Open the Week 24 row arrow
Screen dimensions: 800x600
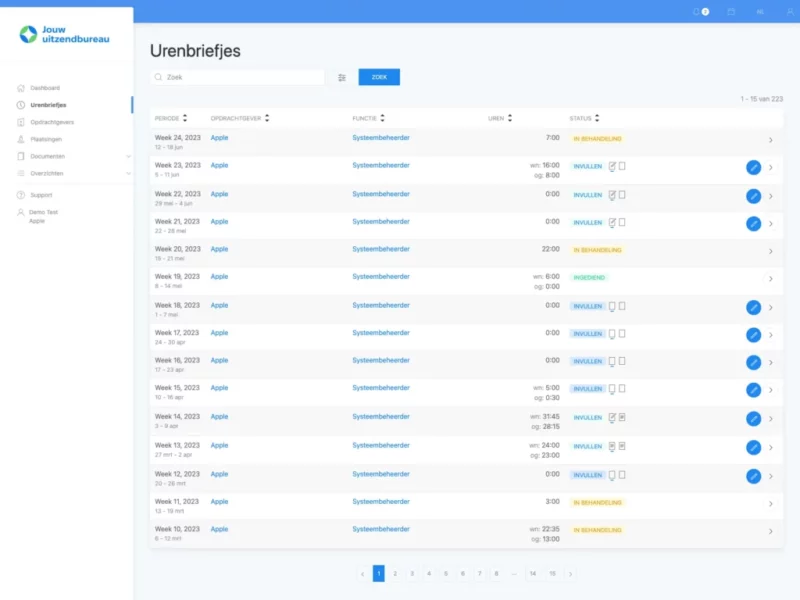770,140
